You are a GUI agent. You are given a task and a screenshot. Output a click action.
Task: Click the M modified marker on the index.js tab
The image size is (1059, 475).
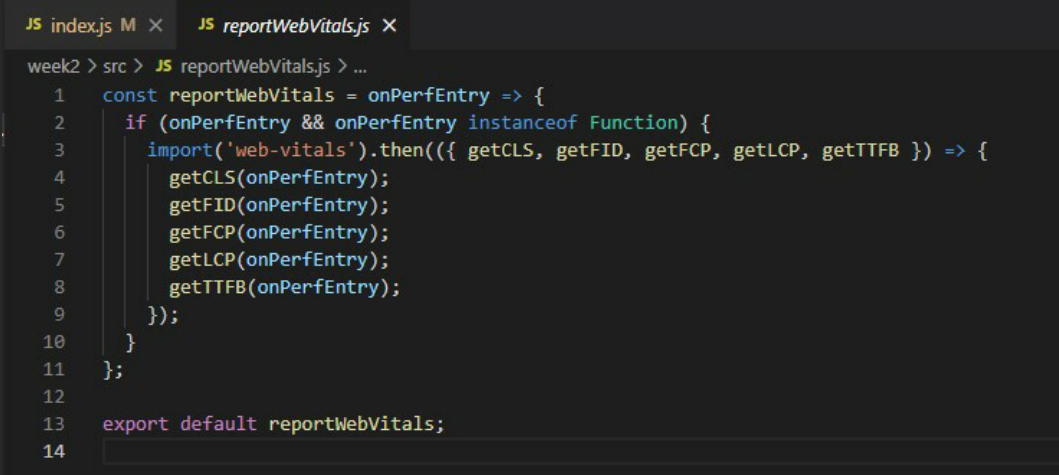click(128, 26)
